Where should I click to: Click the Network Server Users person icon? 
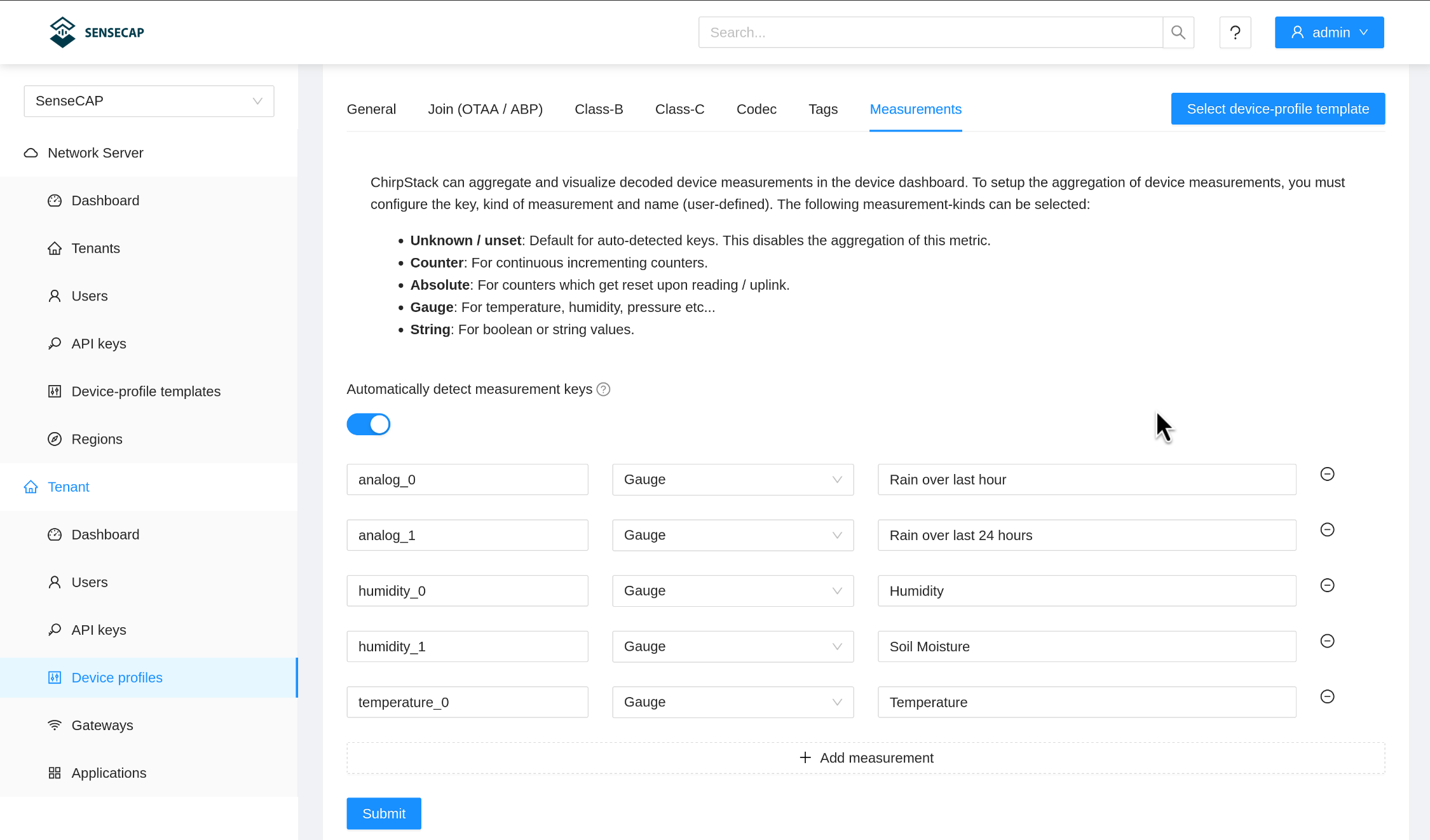click(x=55, y=296)
